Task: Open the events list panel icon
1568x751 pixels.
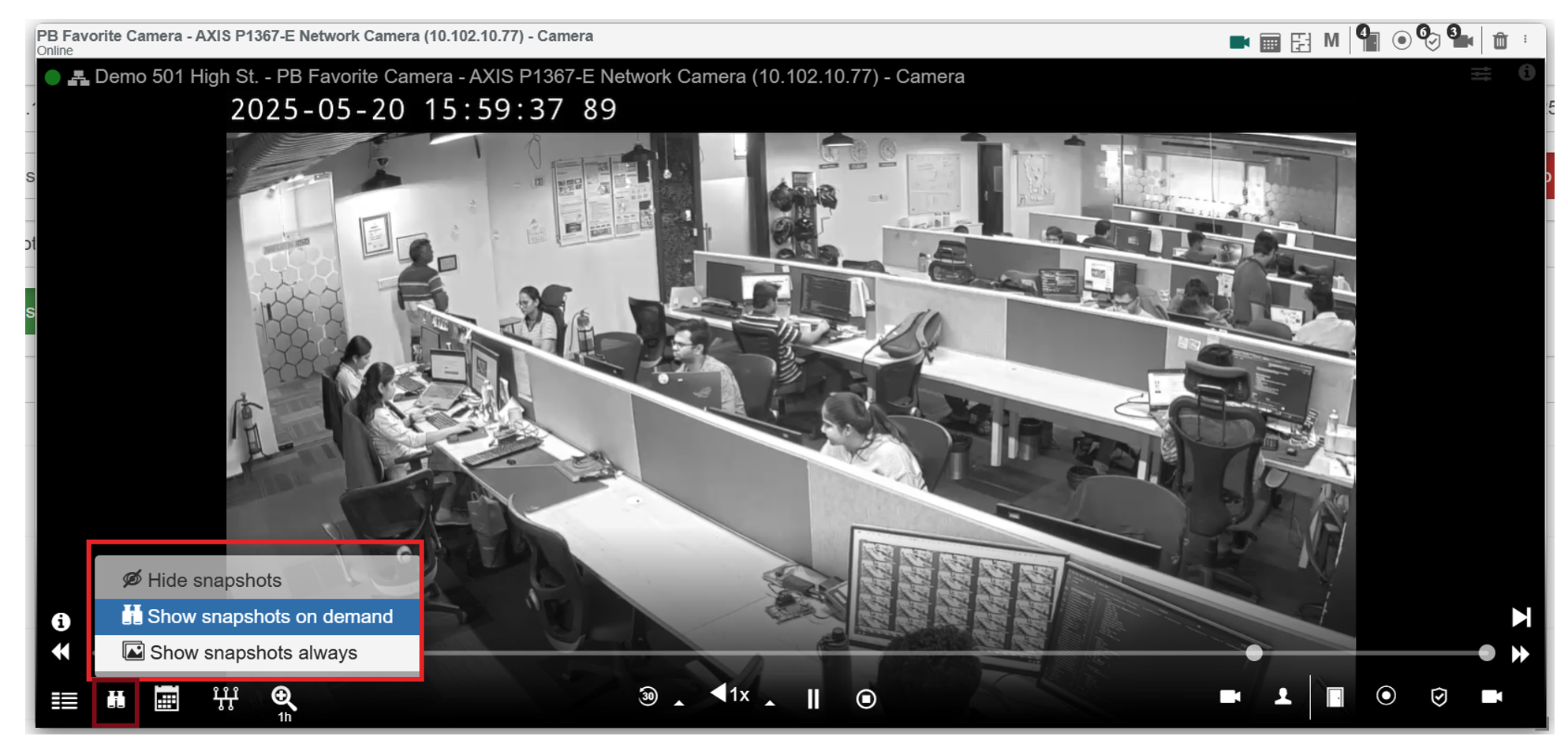Action: [63, 700]
